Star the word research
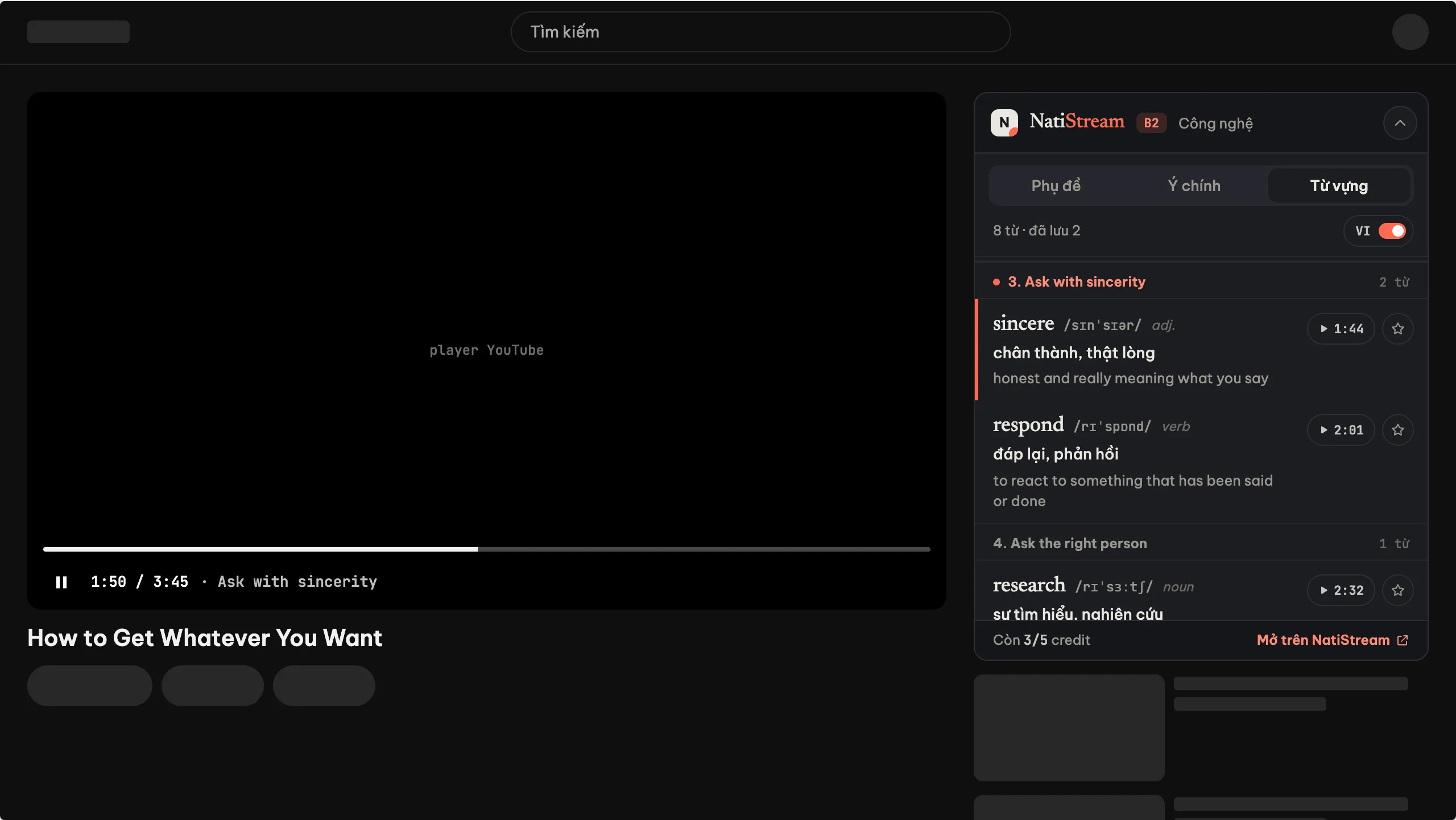1456x820 pixels. 1398,590
